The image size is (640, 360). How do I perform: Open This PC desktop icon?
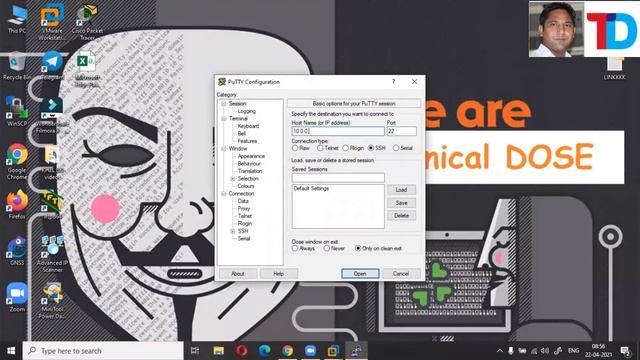click(17, 19)
